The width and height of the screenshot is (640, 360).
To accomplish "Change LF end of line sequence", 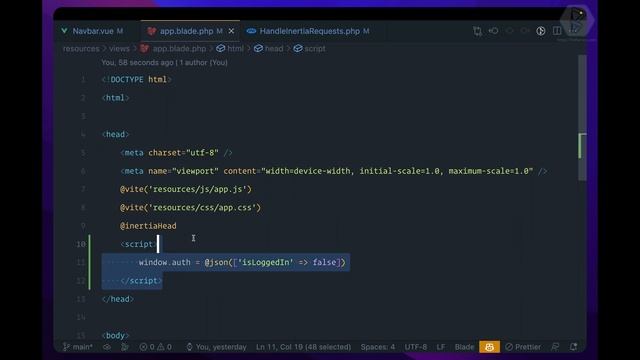I will pyautogui.click(x=441, y=347).
